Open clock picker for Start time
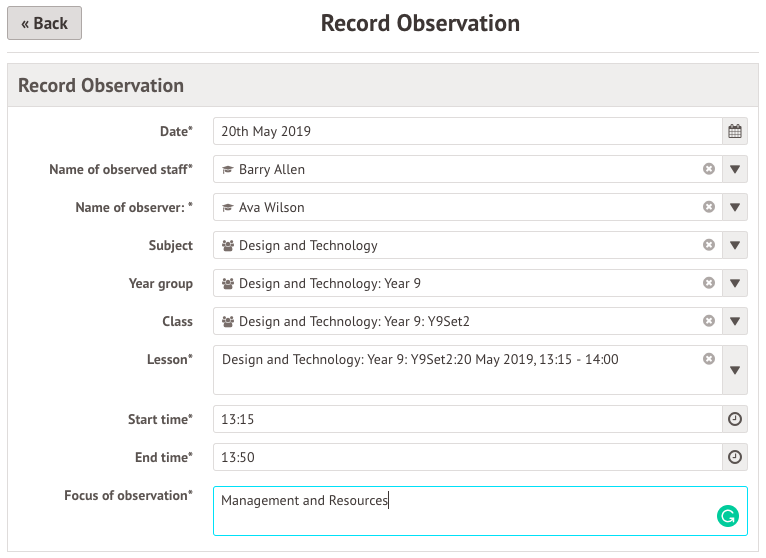 tap(734, 419)
